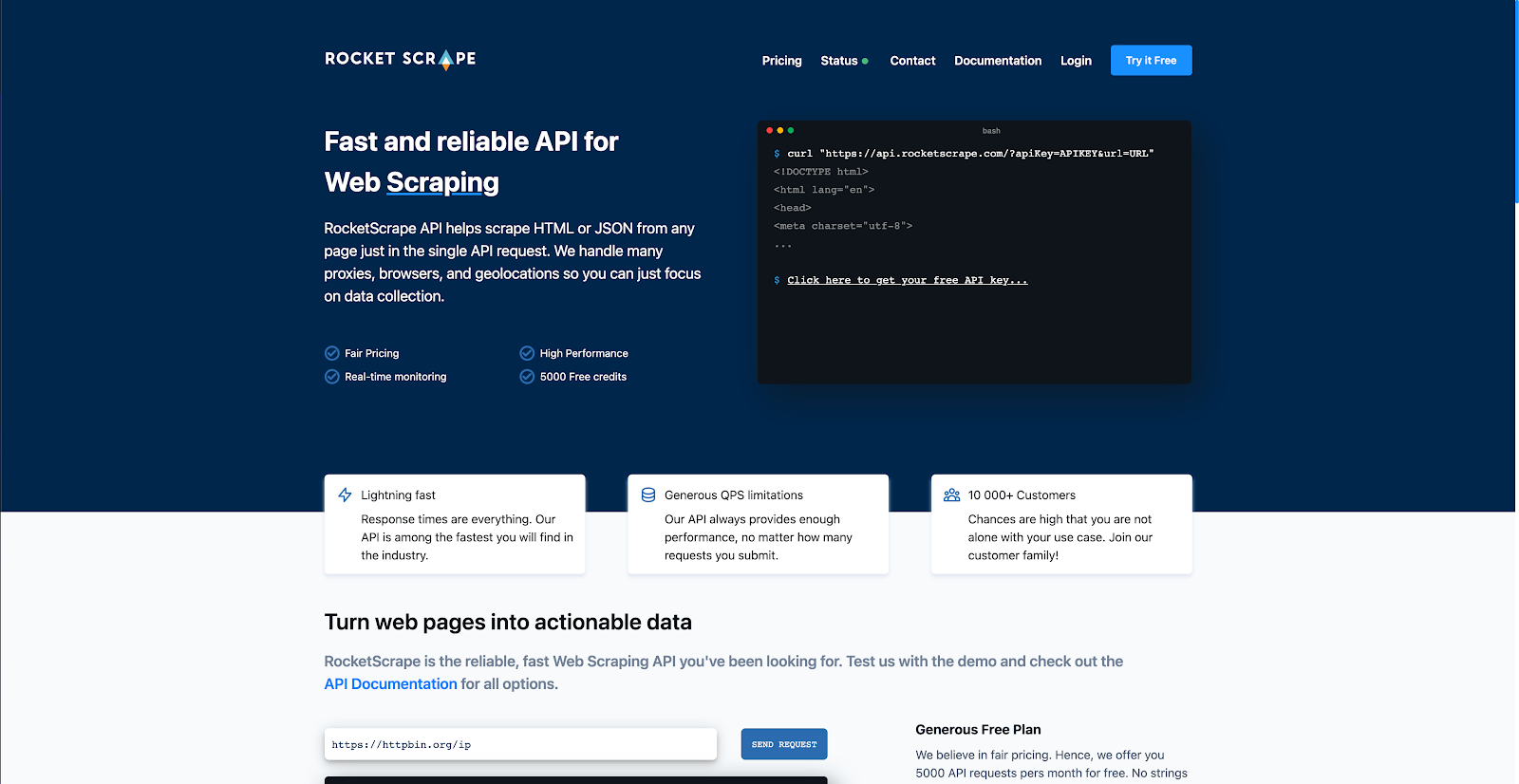Open the Pricing page
Screen dimensions: 1519x784
coord(782,61)
